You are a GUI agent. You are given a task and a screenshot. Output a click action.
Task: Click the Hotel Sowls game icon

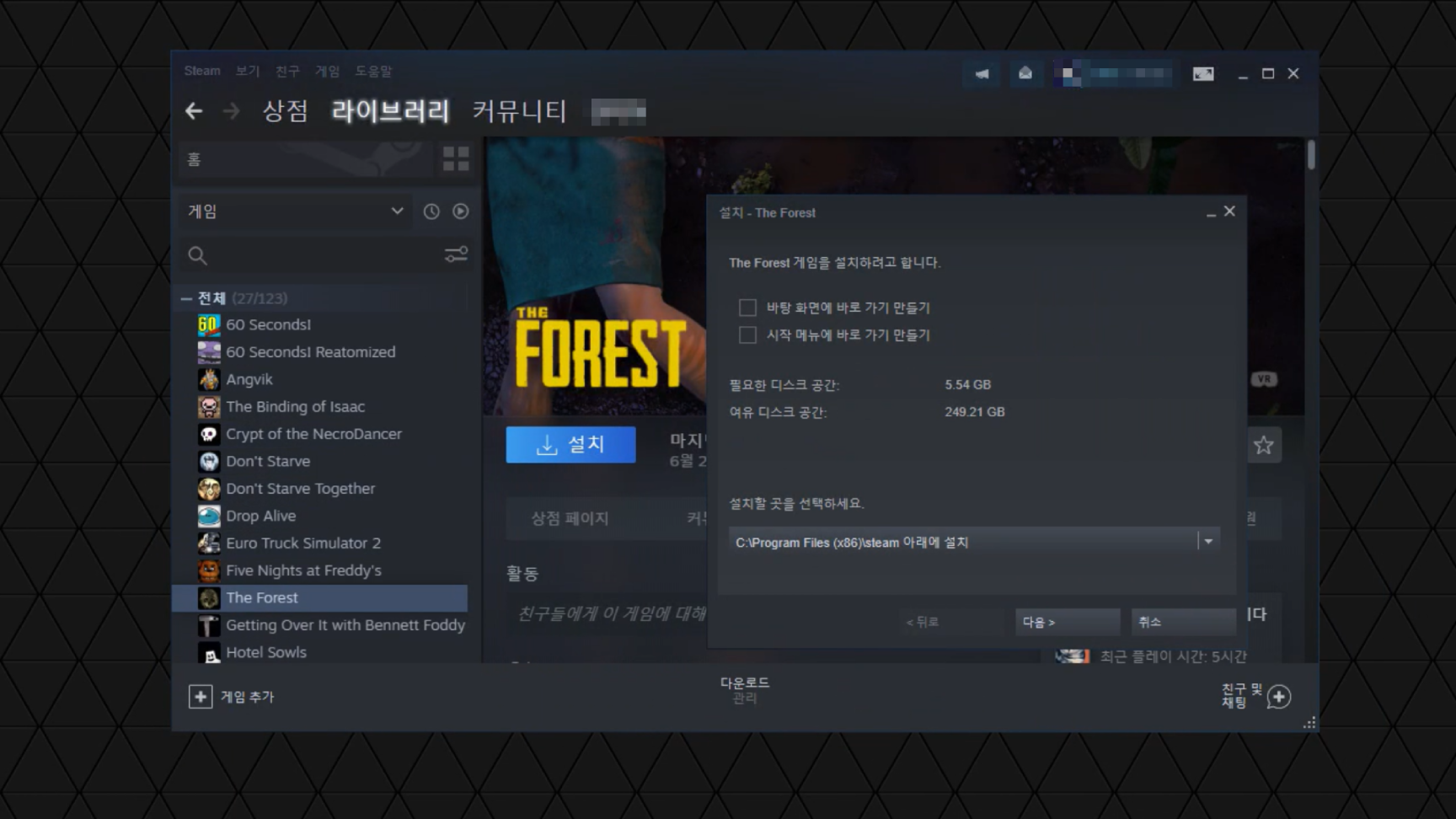click(209, 652)
